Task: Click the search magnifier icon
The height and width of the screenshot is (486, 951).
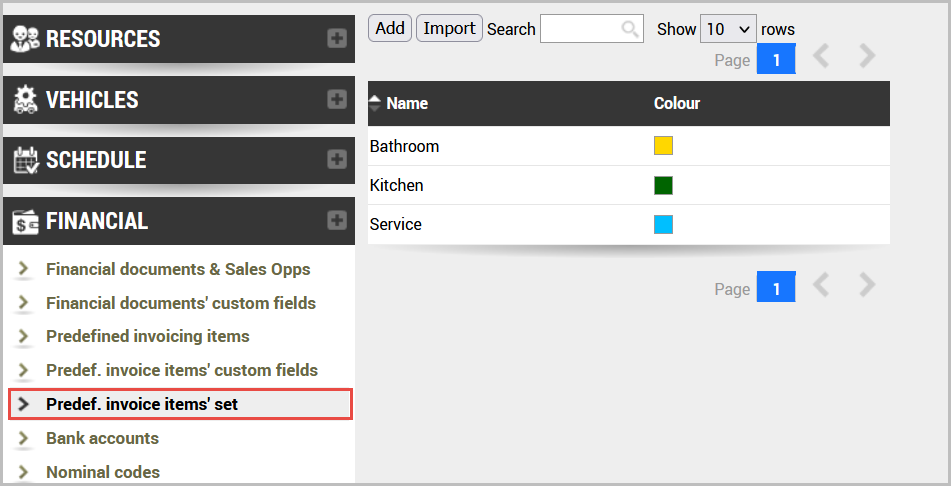Action: (630, 29)
